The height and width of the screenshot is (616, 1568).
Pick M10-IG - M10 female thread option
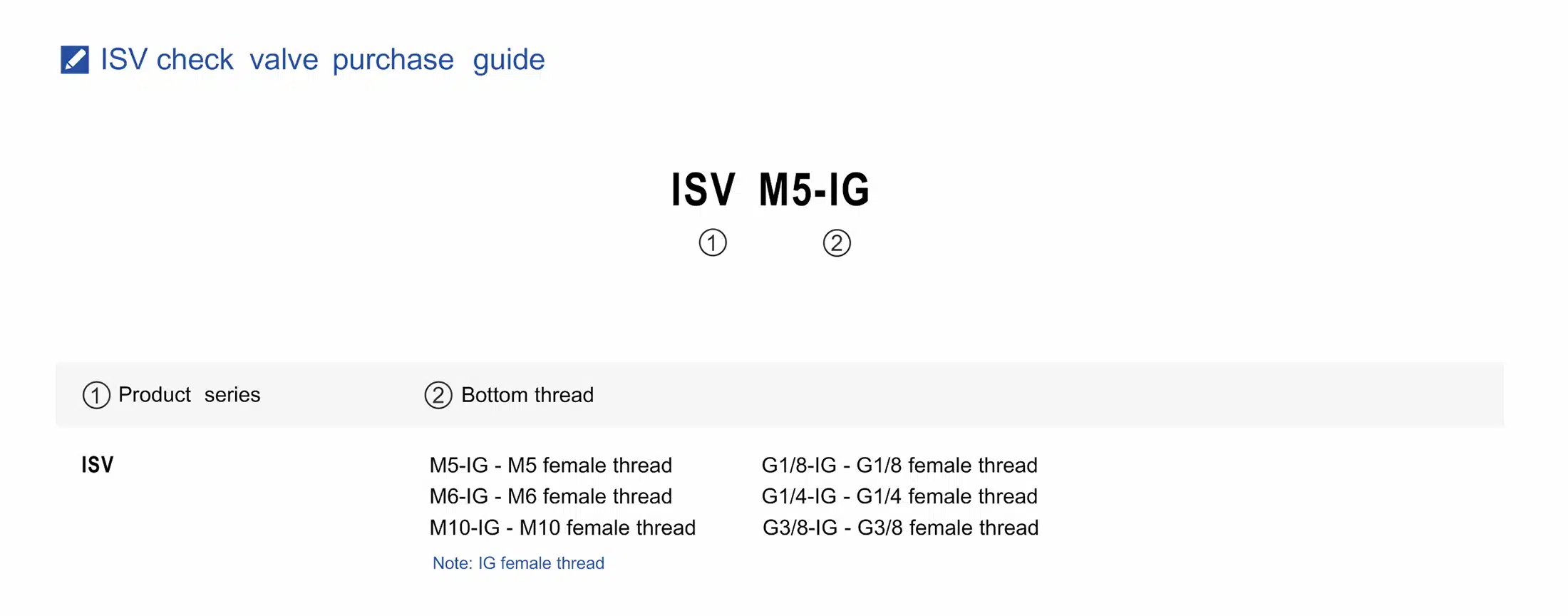562,528
